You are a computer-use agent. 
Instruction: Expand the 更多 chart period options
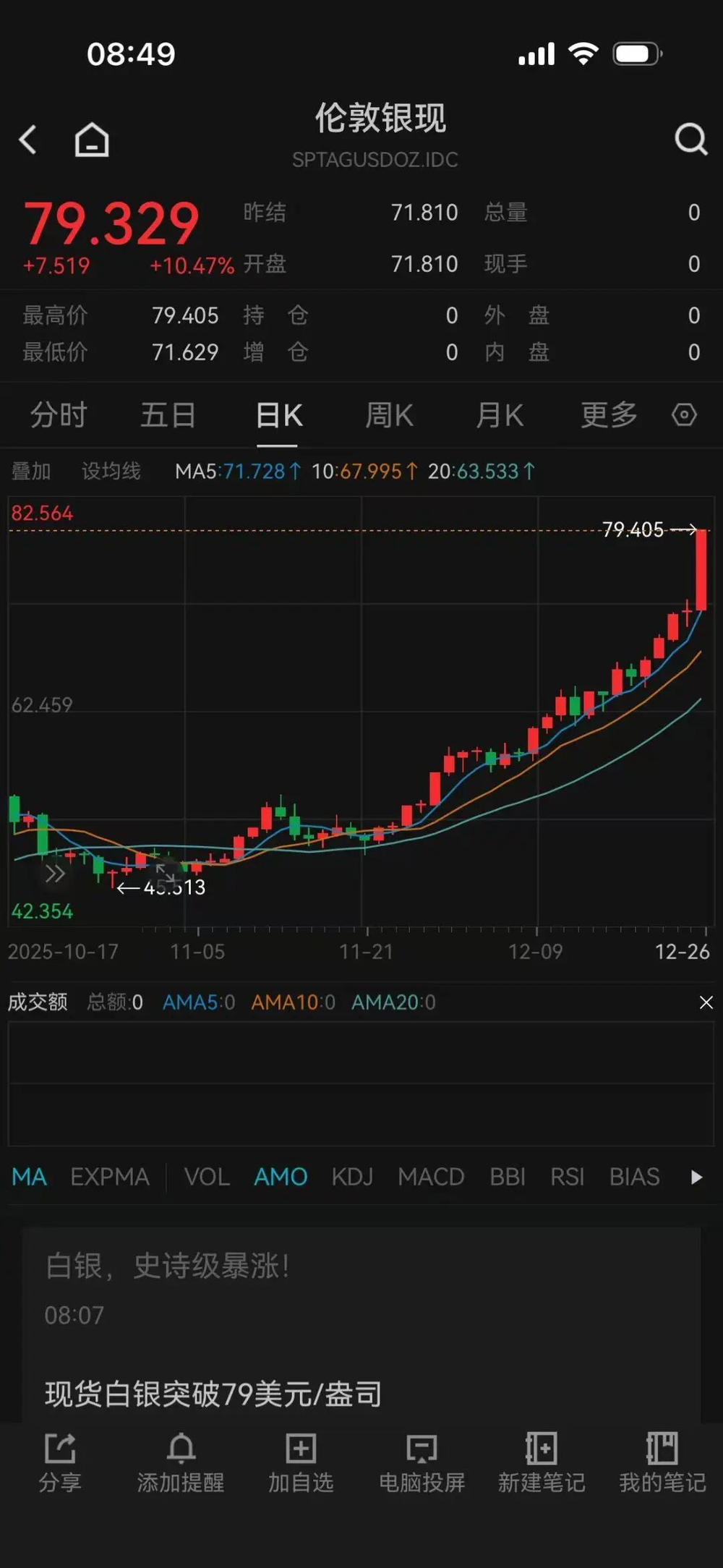pos(609,416)
